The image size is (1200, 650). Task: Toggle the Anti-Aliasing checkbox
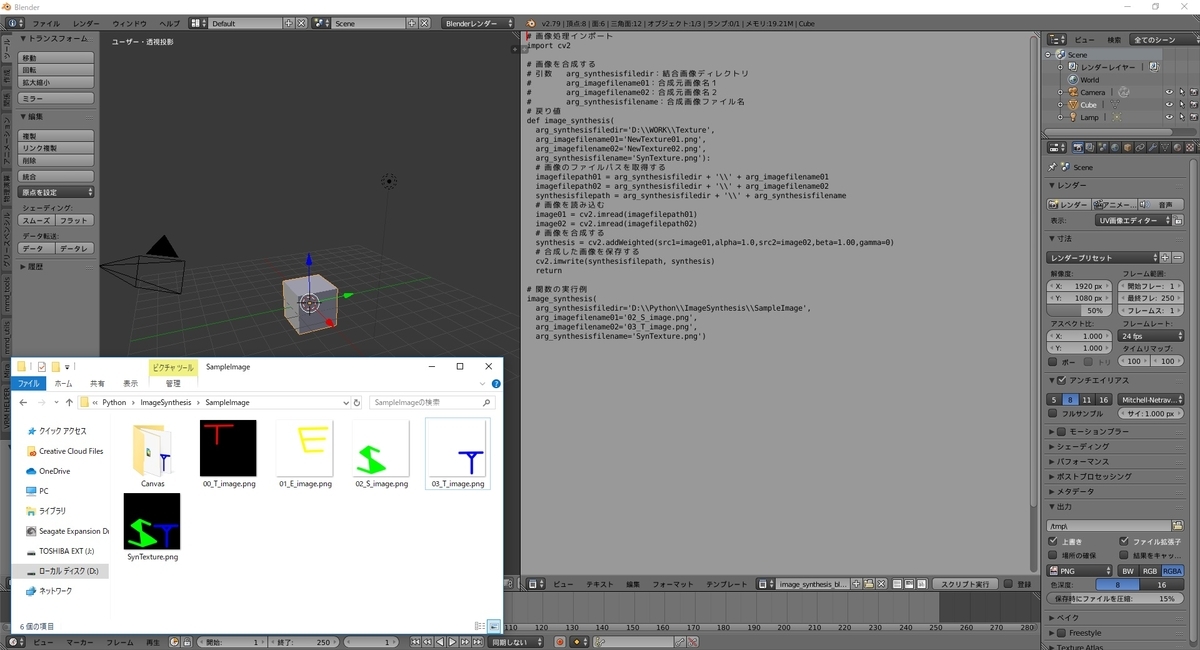[x=1063, y=380]
